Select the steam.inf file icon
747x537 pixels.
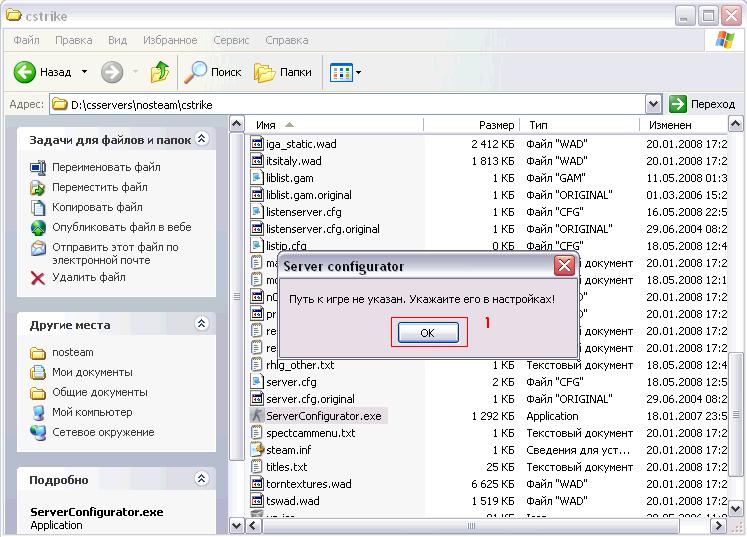(257, 450)
